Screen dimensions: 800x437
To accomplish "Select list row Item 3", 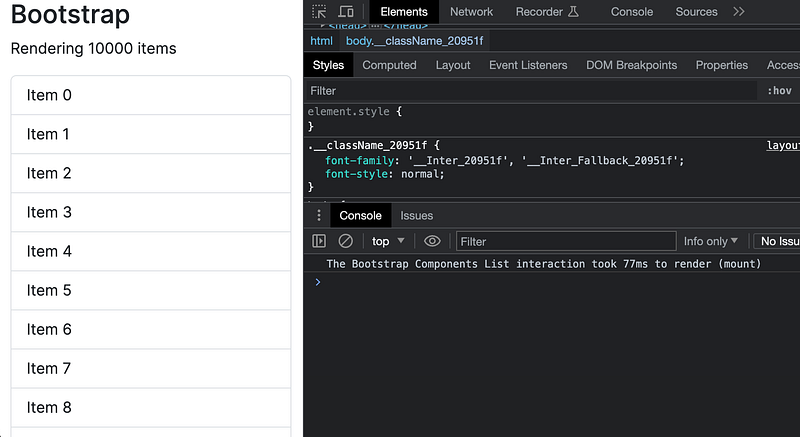I will coord(151,212).
